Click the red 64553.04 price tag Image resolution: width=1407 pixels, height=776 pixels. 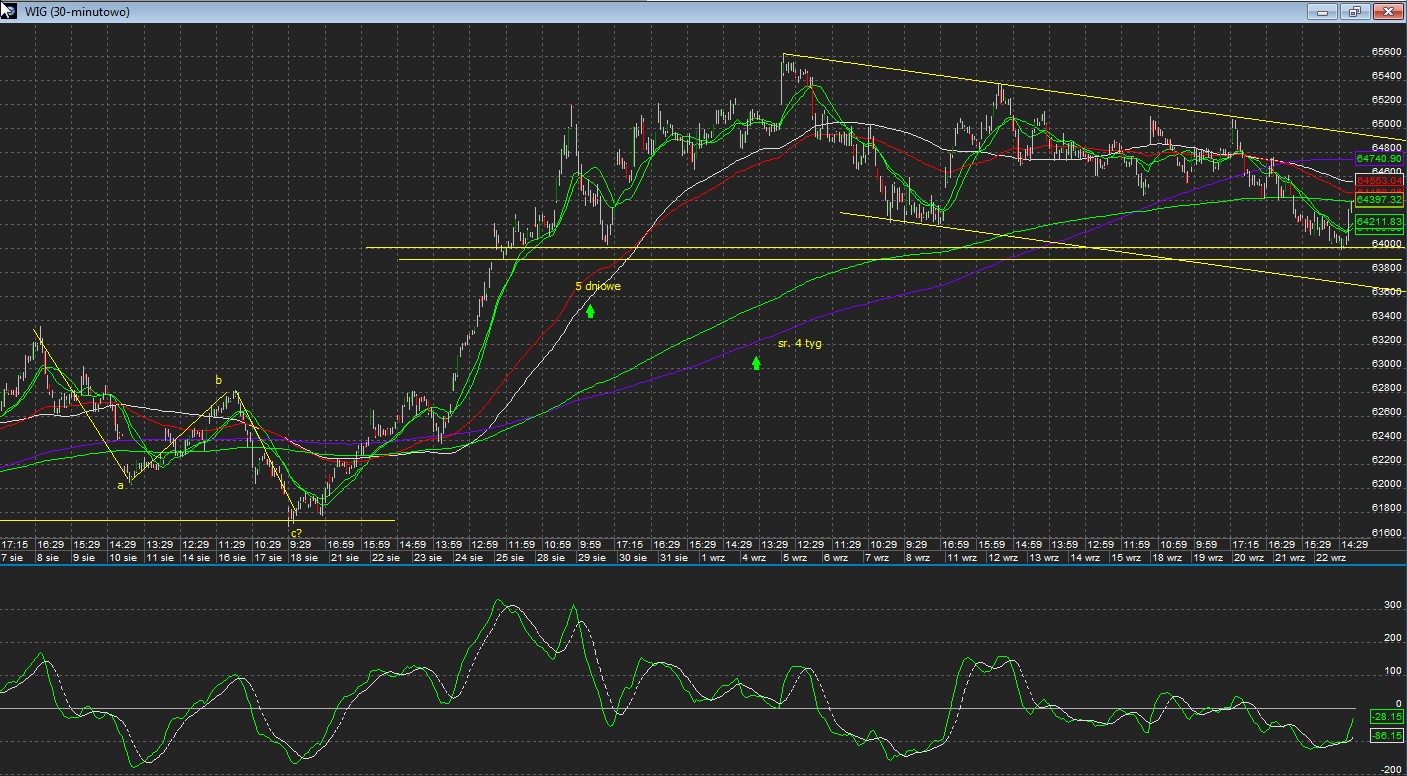pos(1379,181)
